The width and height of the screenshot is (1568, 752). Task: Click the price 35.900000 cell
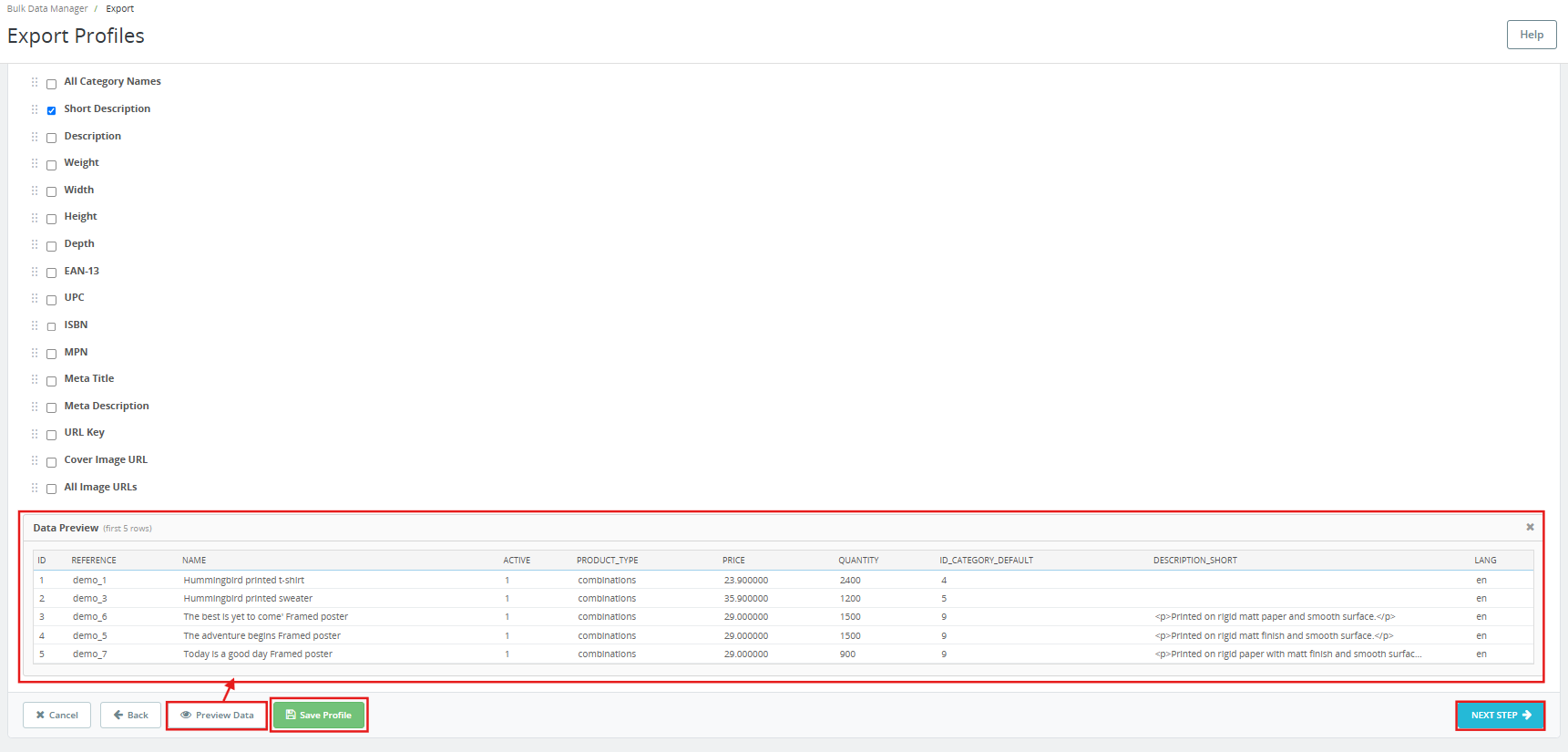[x=746, y=599]
